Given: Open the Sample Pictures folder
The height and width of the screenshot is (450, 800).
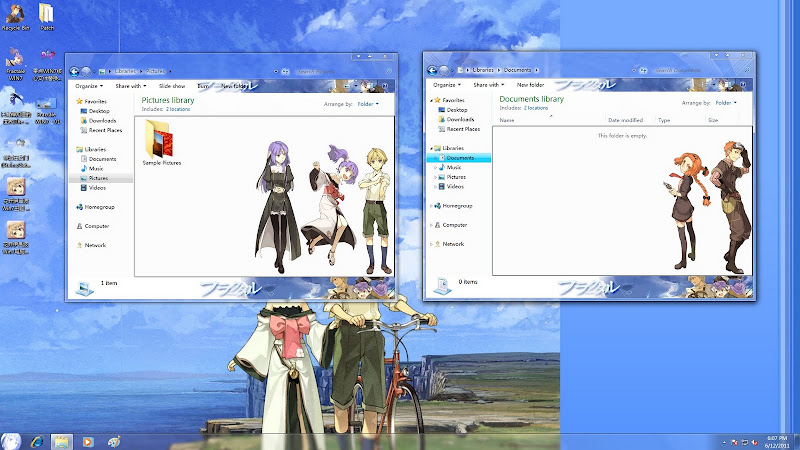Looking at the screenshot, I should (161, 142).
